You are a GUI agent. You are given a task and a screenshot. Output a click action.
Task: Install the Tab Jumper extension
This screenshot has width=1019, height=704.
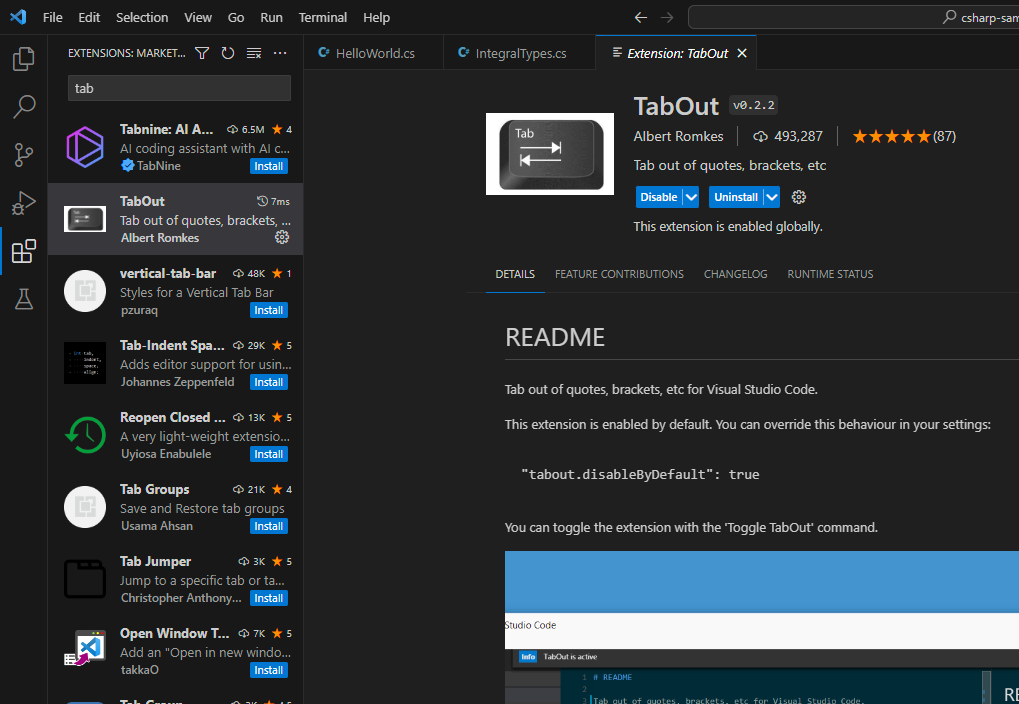point(268,598)
